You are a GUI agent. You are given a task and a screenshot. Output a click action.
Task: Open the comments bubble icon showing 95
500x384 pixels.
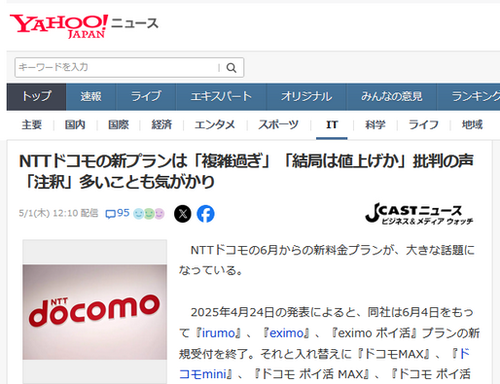point(117,213)
